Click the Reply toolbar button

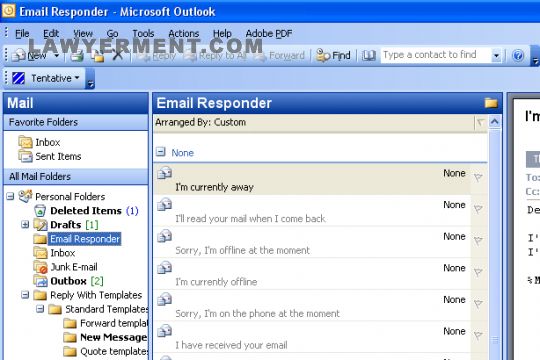coord(157,55)
